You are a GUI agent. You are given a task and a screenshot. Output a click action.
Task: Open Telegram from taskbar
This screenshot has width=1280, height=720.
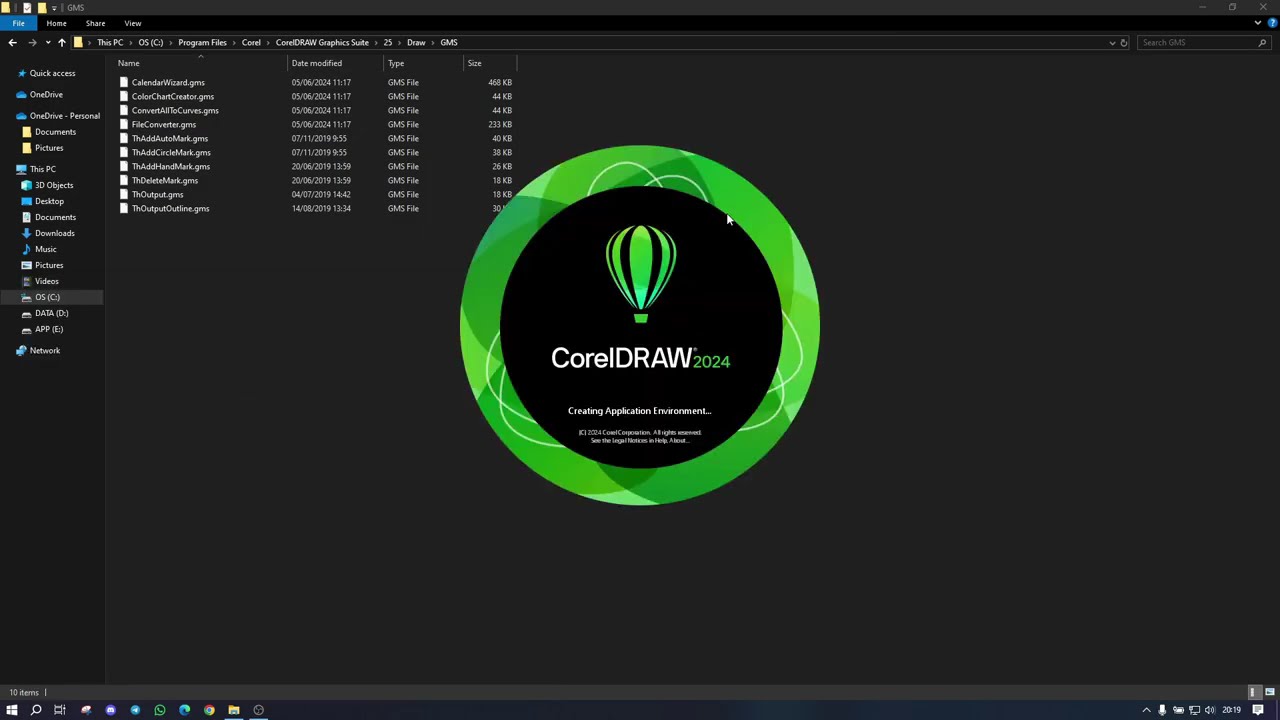coord(135,710)
